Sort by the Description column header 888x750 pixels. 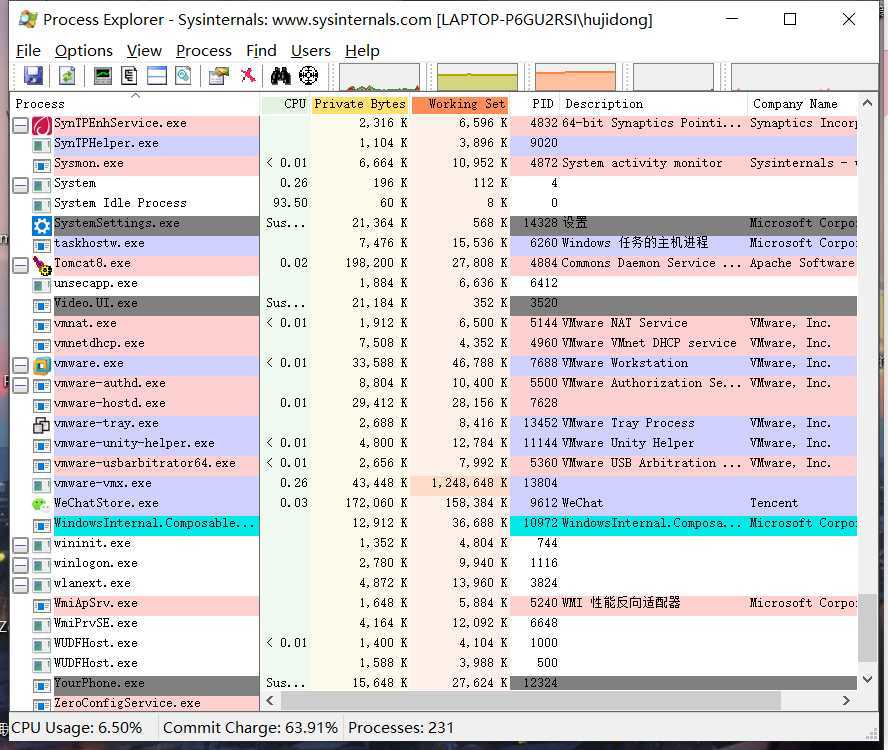point(654,104)
